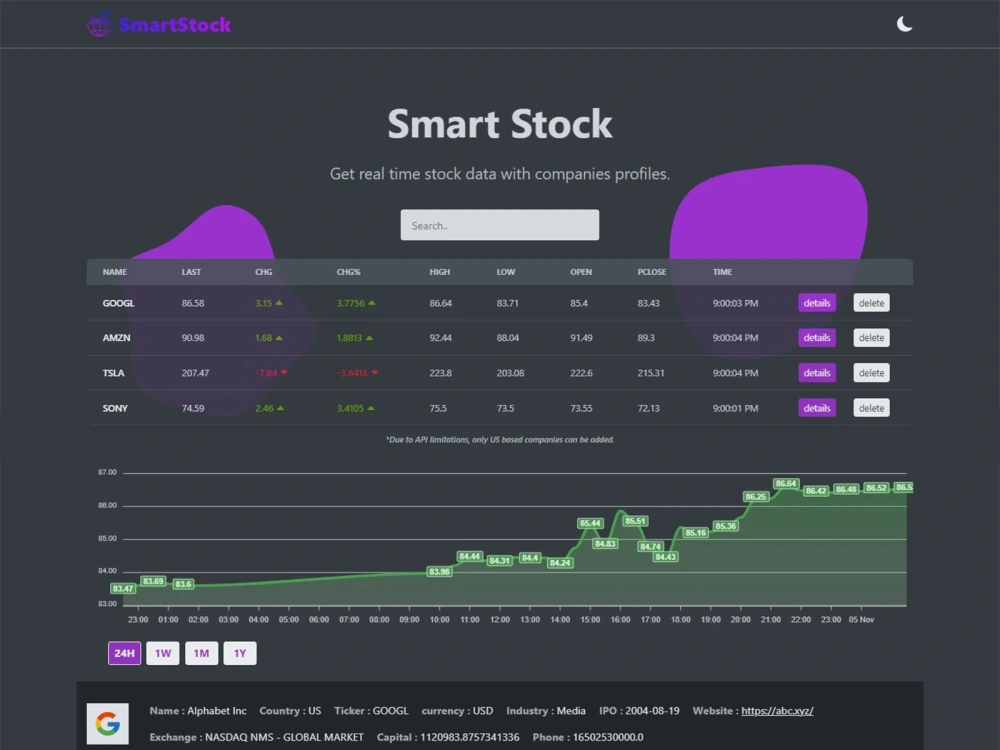The height and width of the screenshot is (750, 1000).
Task: Focus the Search input field
Action: [499, 225]
